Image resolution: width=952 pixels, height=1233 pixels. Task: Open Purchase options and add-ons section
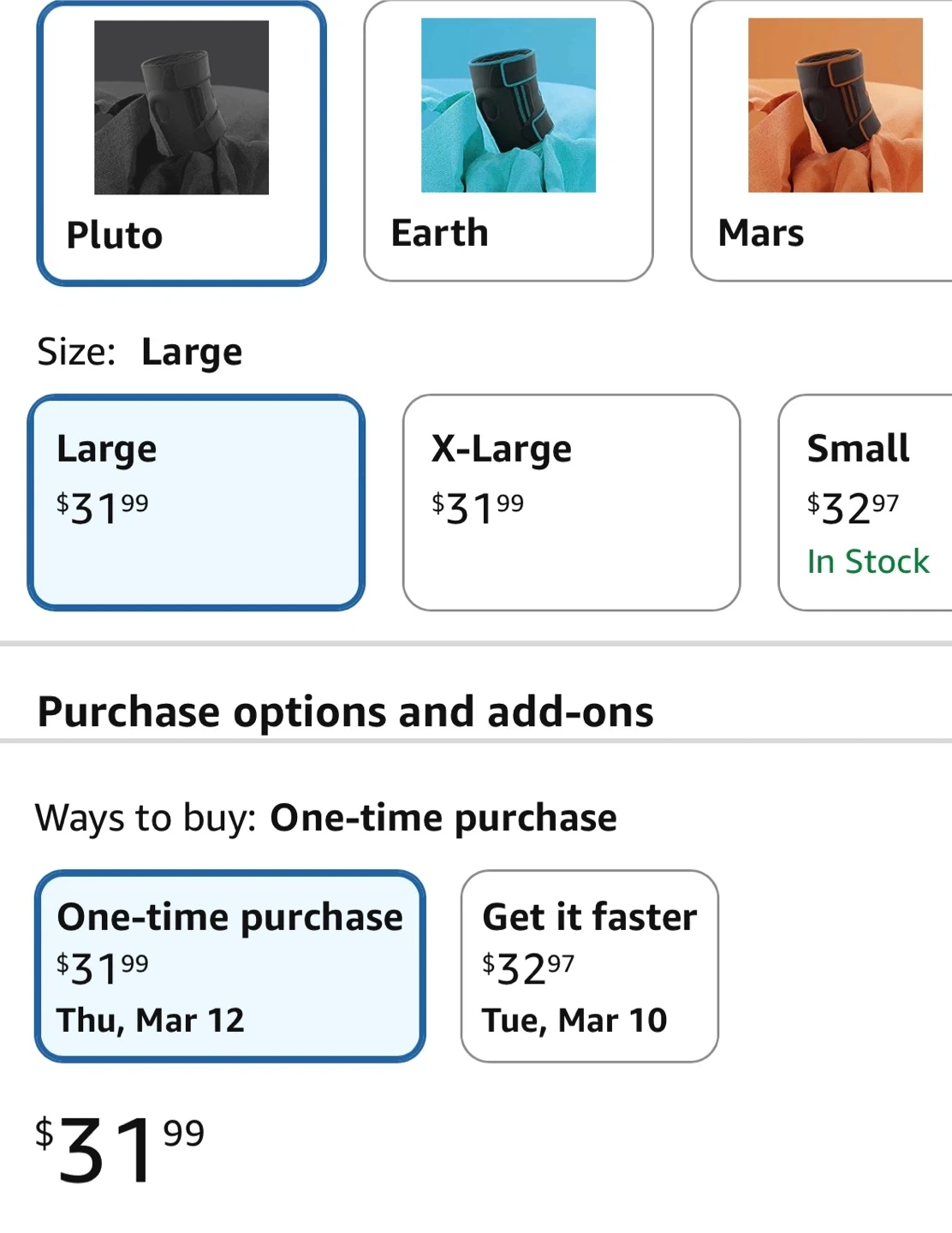[x=345, y=712]
